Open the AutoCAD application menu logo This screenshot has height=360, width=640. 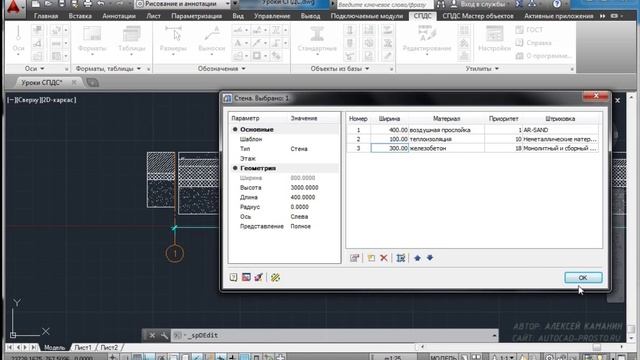(x=13, y=7)
